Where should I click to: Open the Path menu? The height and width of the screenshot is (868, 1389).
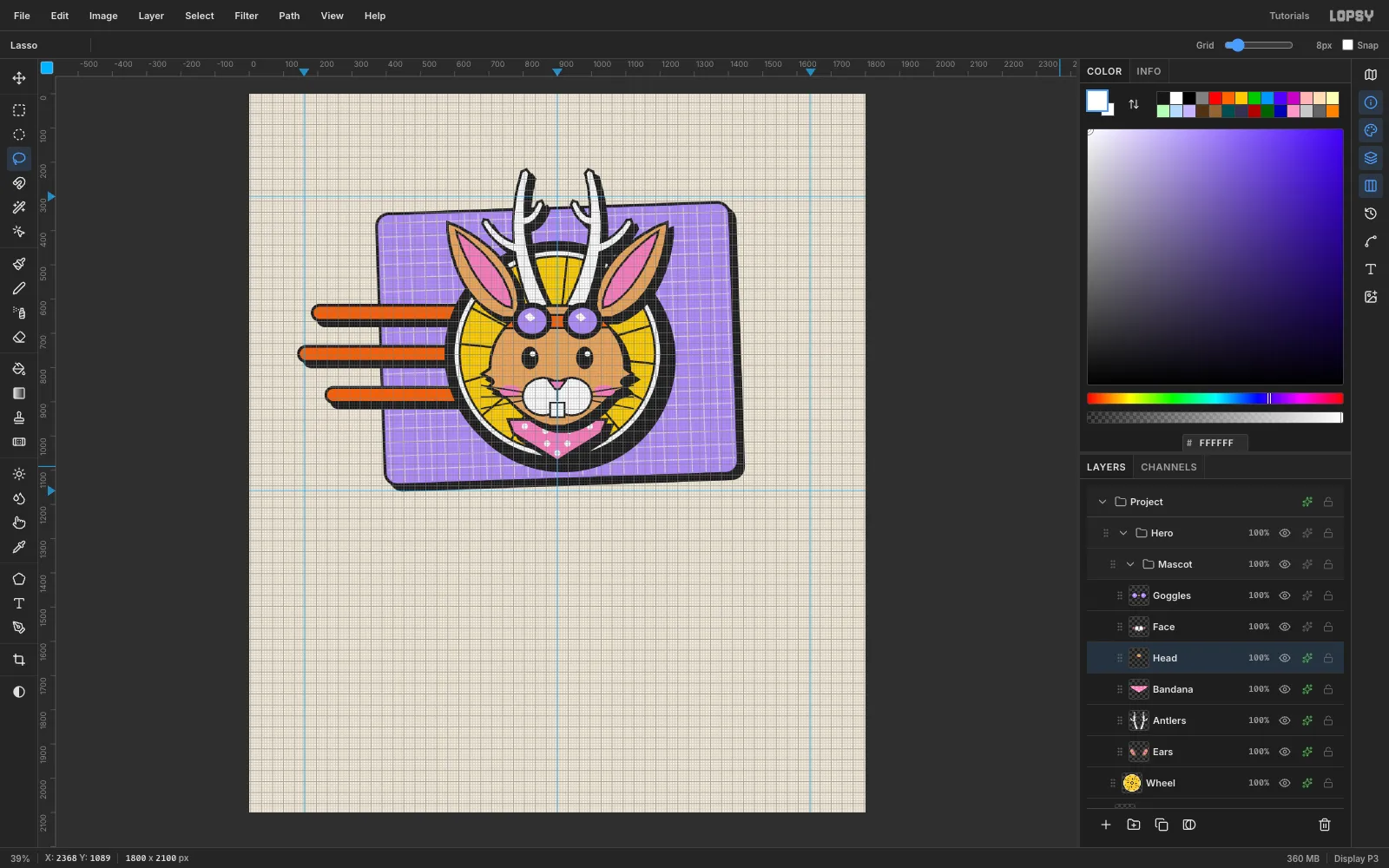(x=289, y=16)
